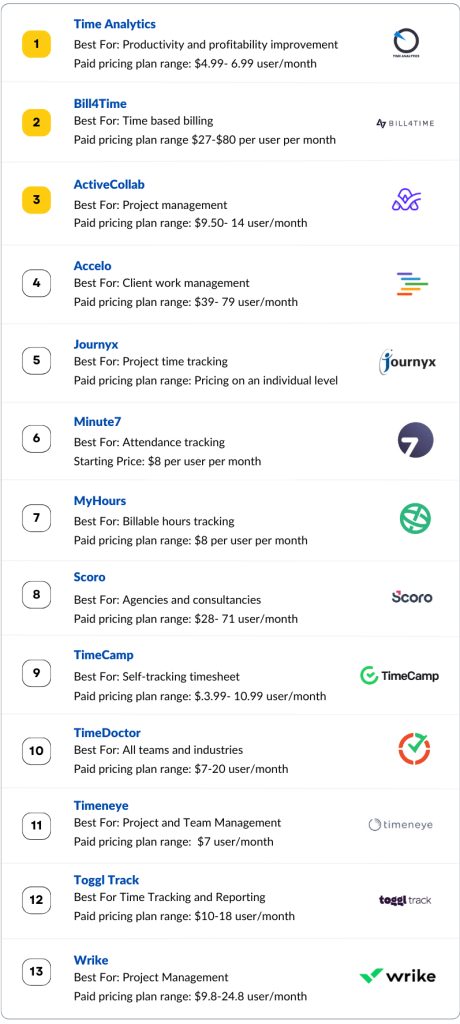Open the Time Analytics link
This screenshot has width=460, height=1024.
pyautogui.click(x=114, y=24)
